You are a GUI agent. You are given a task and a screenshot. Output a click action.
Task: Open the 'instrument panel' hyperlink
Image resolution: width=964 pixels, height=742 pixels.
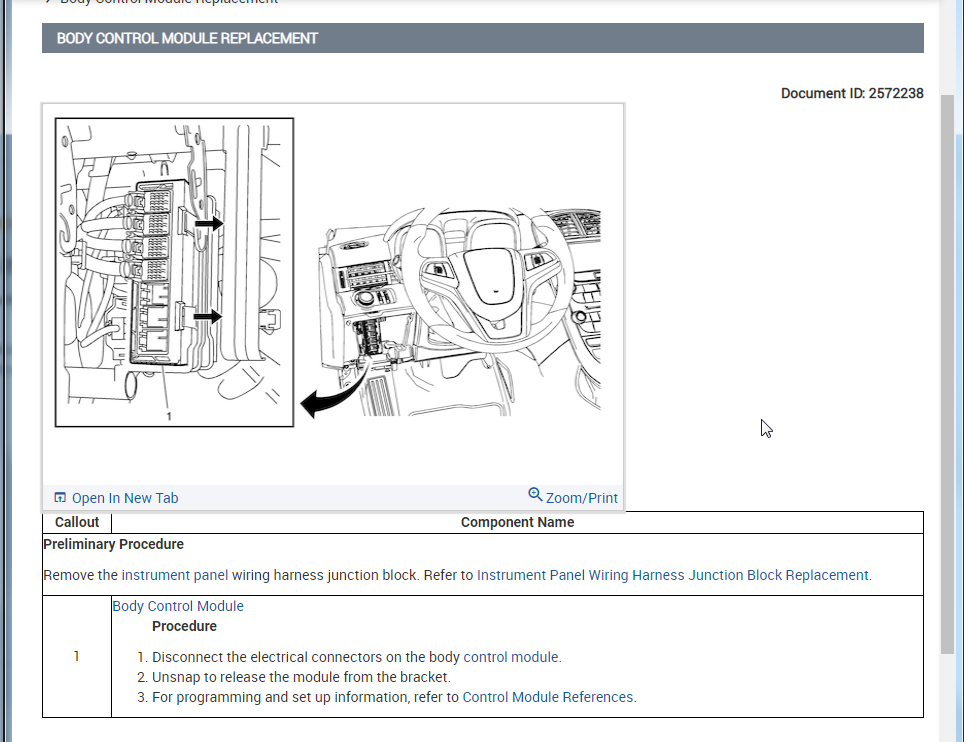[174, 575]
